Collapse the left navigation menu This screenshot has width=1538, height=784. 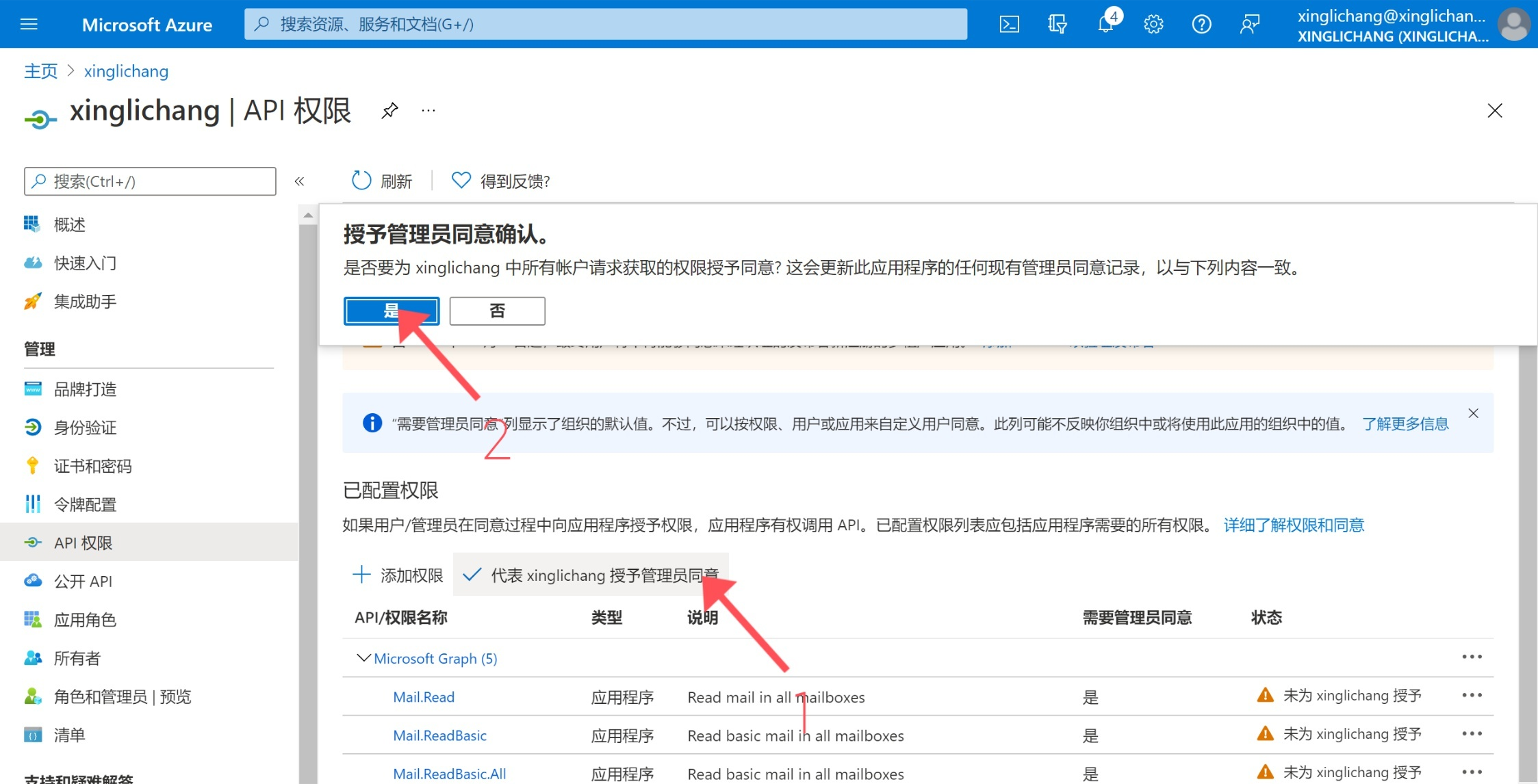point(299,181)
